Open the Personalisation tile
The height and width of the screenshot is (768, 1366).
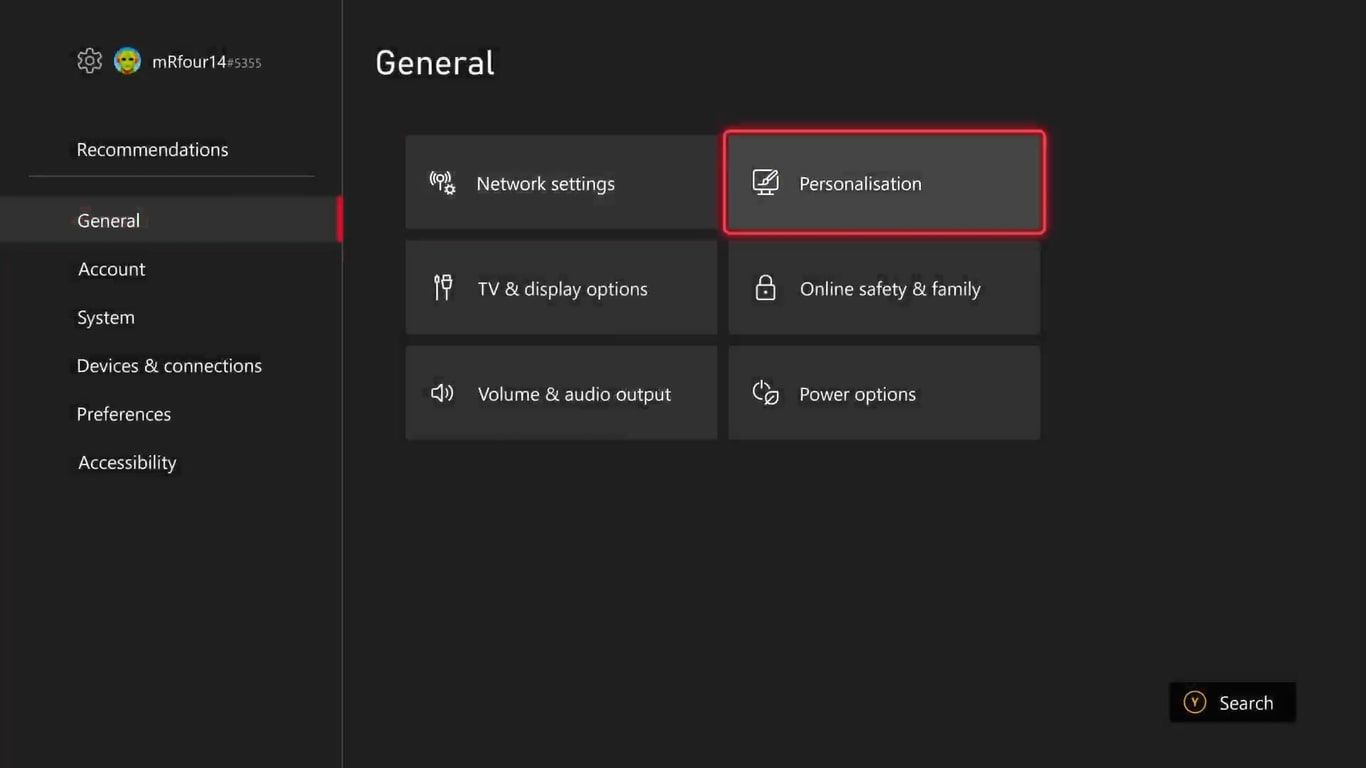point(883,182)
